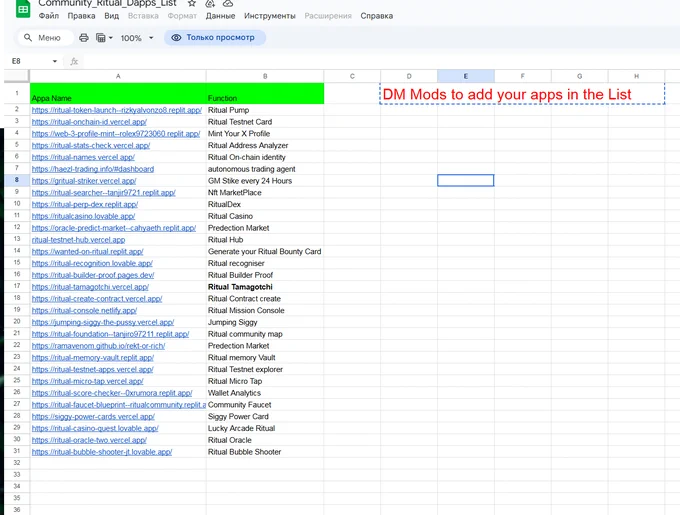Image resolution: width=680 pixels, height=515 pixels.
Task: Open the ritual-stats-check vercel link
Action: pyautogui.click(x=91, y=145)
